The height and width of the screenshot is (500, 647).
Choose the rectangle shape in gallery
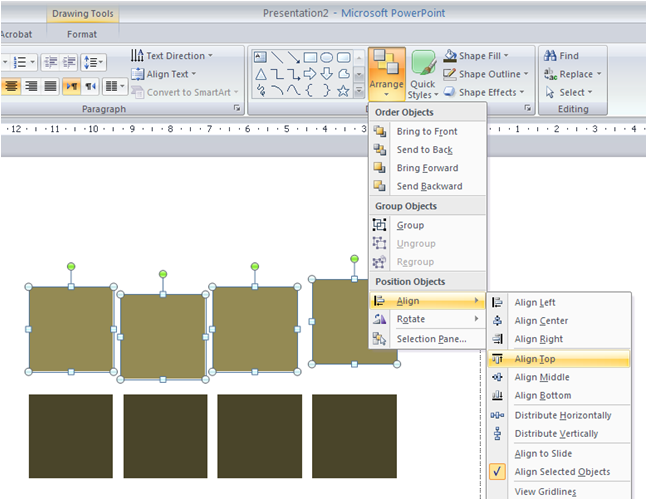tap(310, 57)
